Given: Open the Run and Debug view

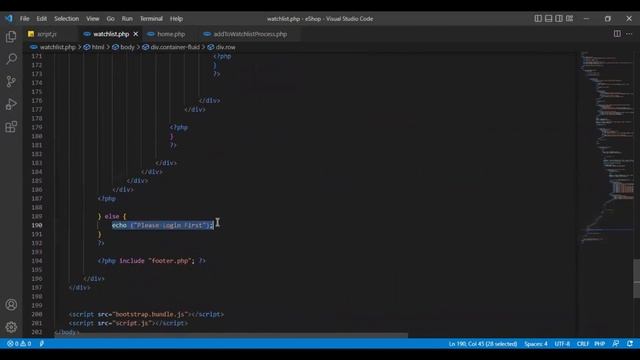Looking at the screenshot, I should coord(11,104).
